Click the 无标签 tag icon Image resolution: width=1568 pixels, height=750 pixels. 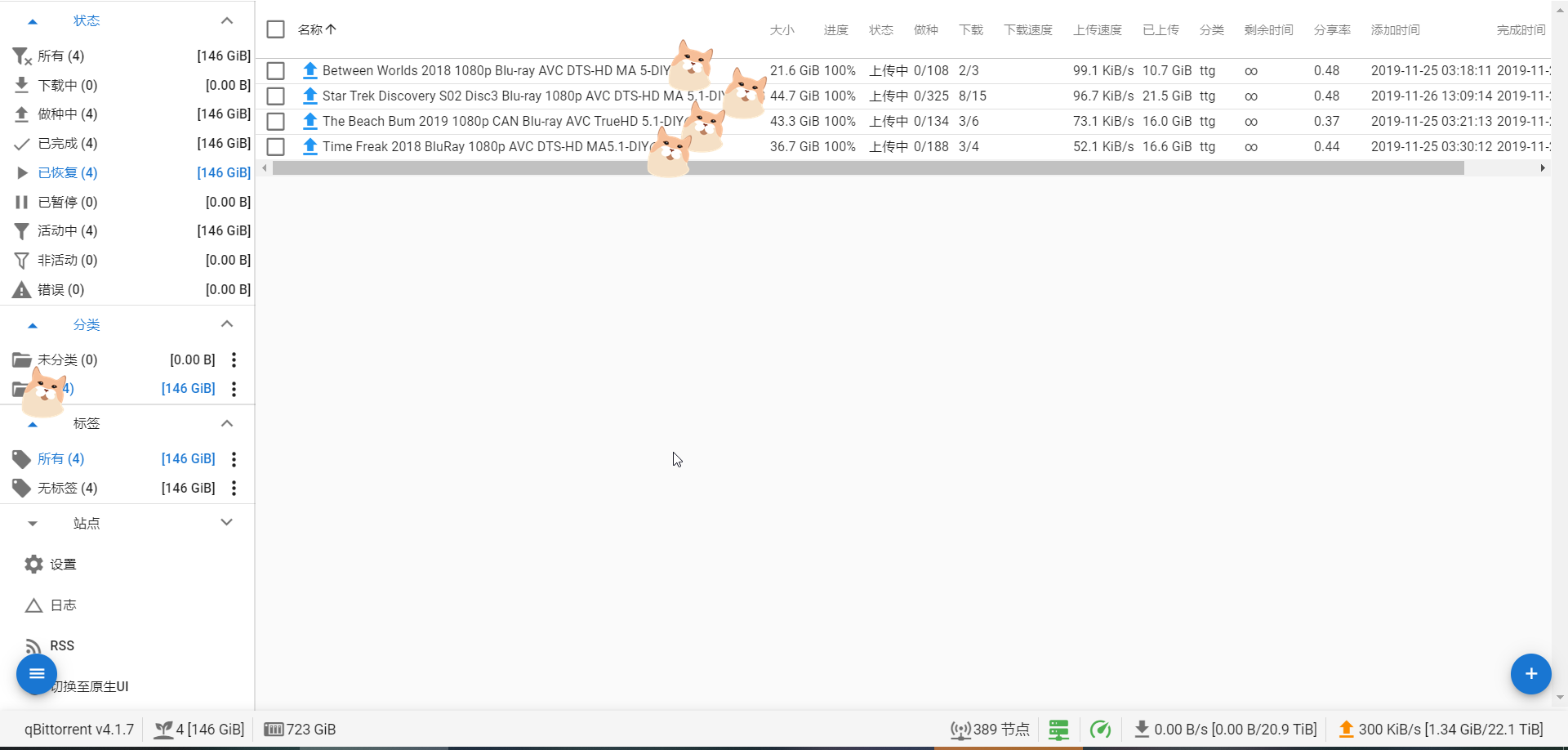22,489
